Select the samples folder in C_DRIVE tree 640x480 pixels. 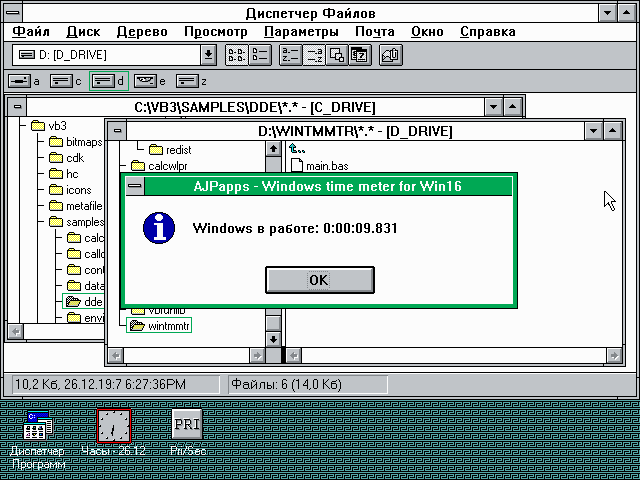pos(76,222)
